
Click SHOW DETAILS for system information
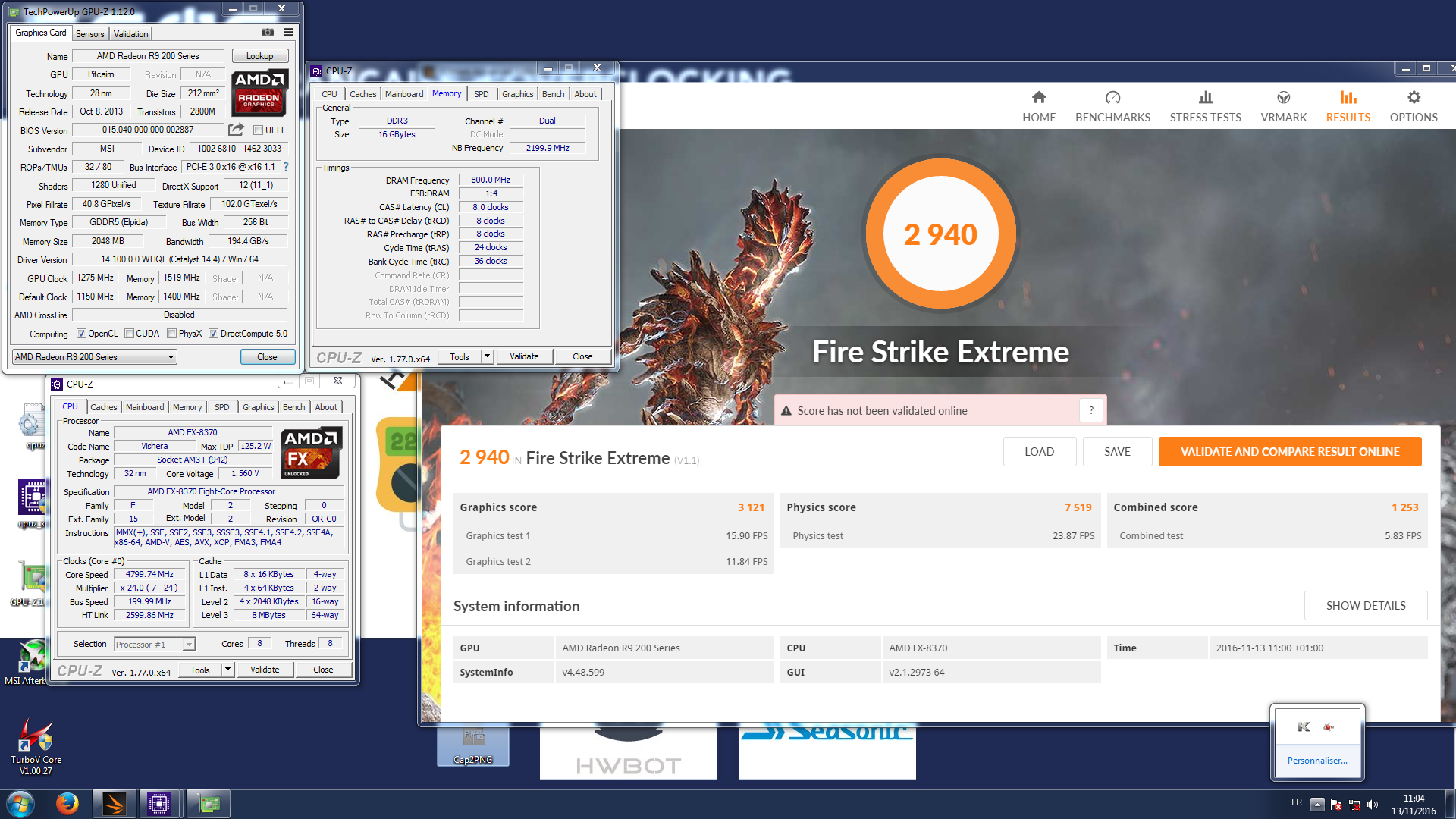point(1365,605)
